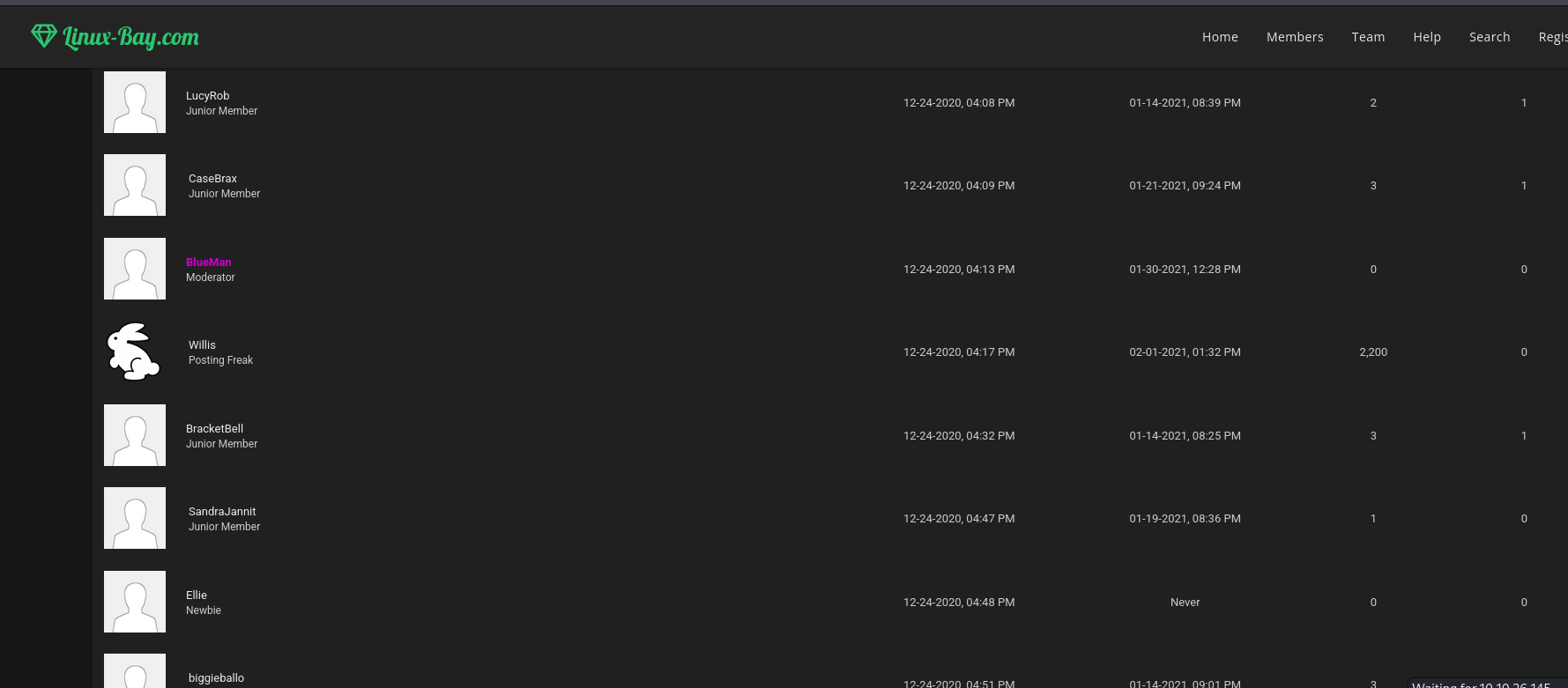Click Help in the top navigation
Image resolution: width=1568 pixels, height=688 pixels.
(x=1427, y=37)
